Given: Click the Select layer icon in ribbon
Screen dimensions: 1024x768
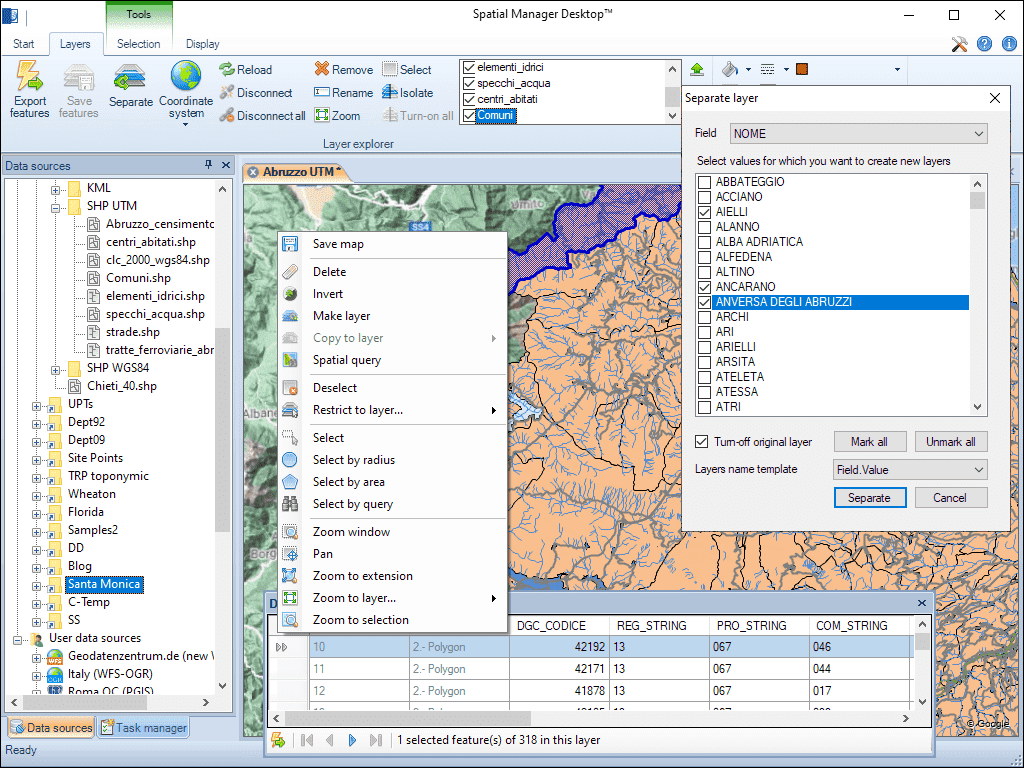Looking at the screenshot, I should point(390,69).
